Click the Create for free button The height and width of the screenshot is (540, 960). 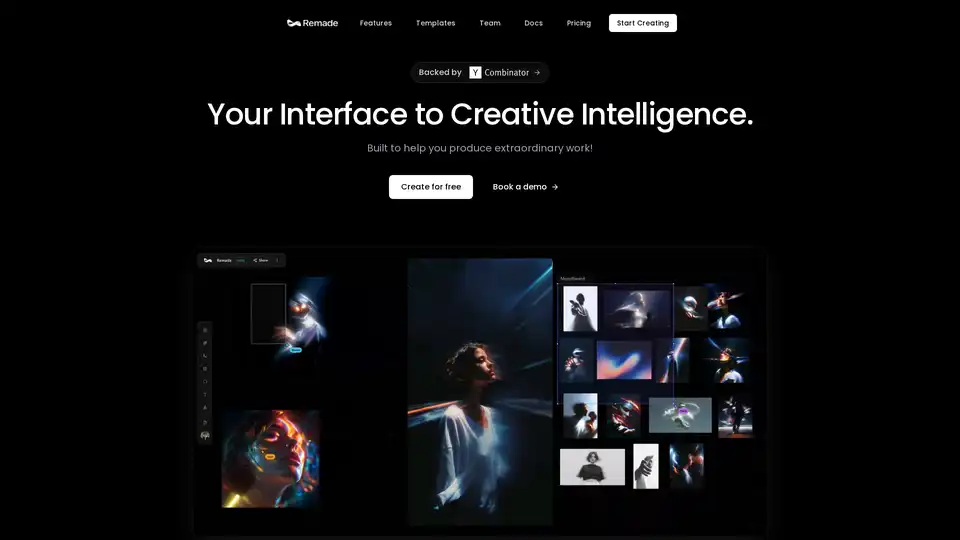coord(431,187)
